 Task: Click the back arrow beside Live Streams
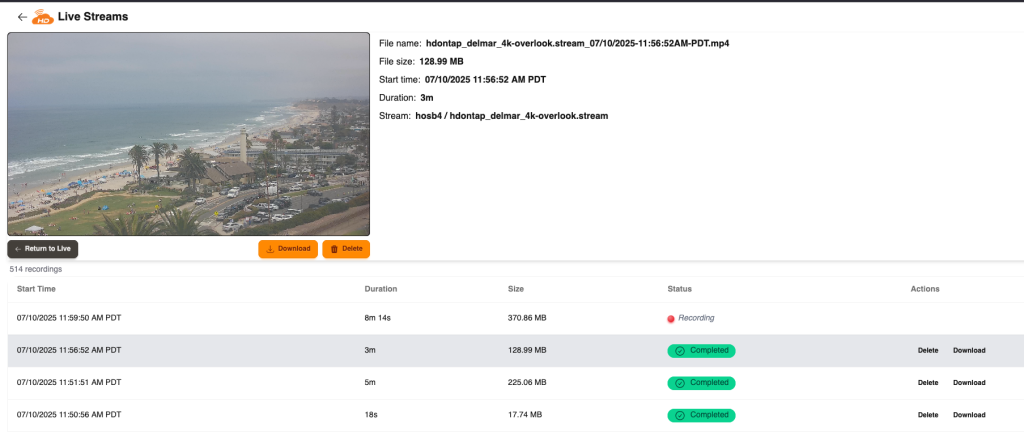(x=22, y=17)
